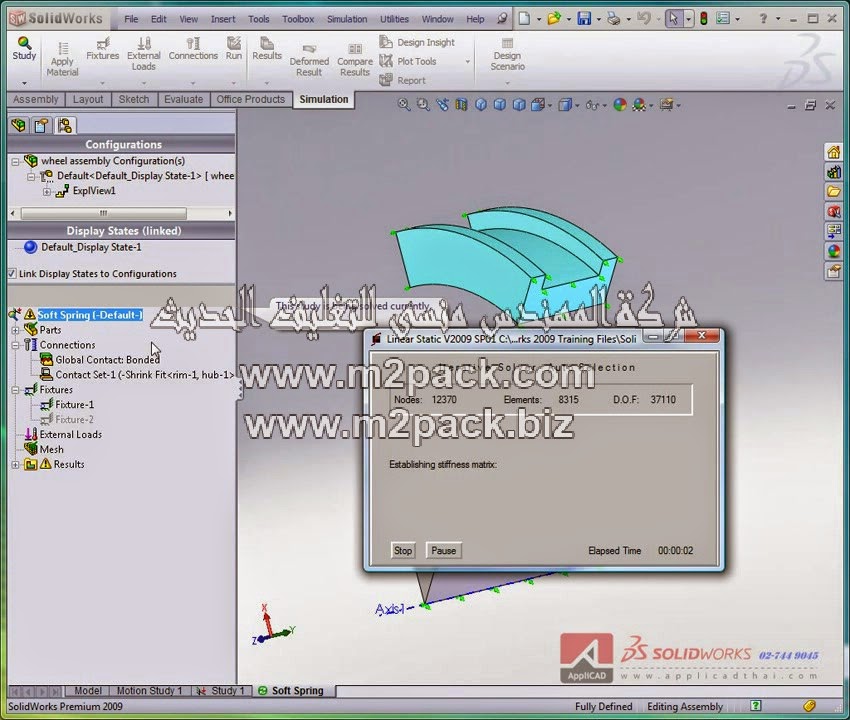850x720 pixels.
Task: Click the Report tool
Action: tap(402, 80)
